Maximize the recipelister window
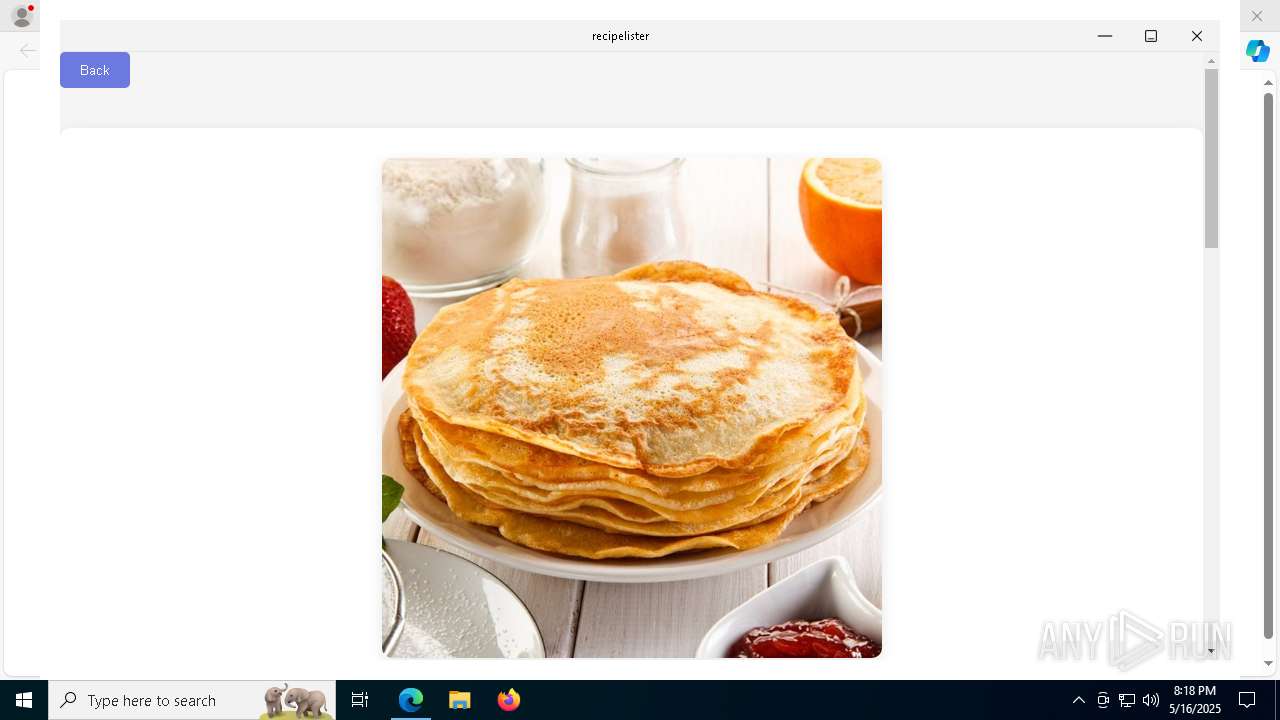The width and height of the screenshot is (1280, 720). tap(1151, 36)
